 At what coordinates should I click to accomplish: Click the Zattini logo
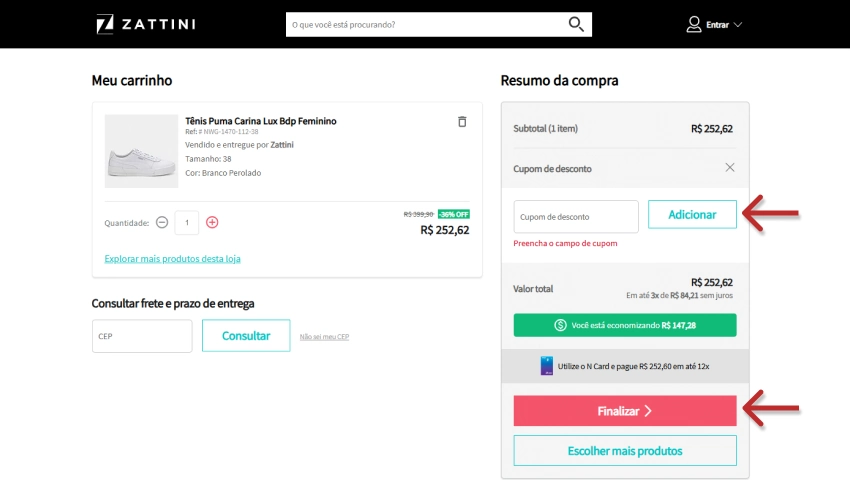tap(146, 24)
